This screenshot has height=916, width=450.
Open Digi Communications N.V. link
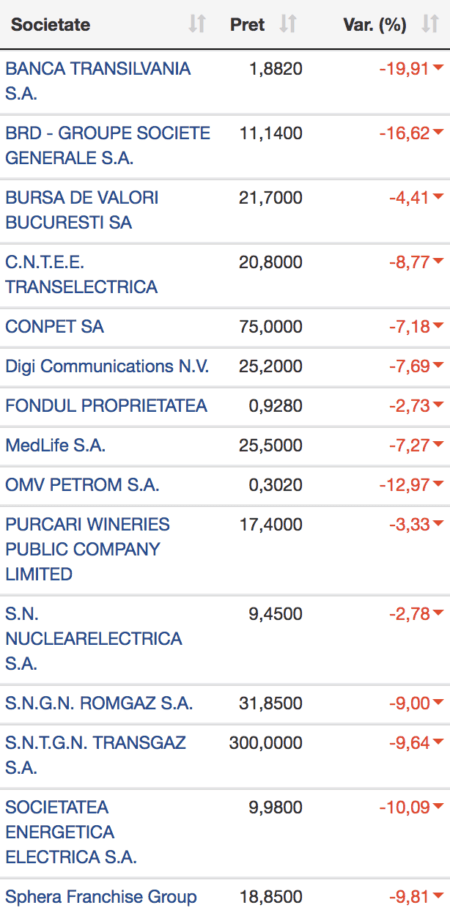[107, 366]
